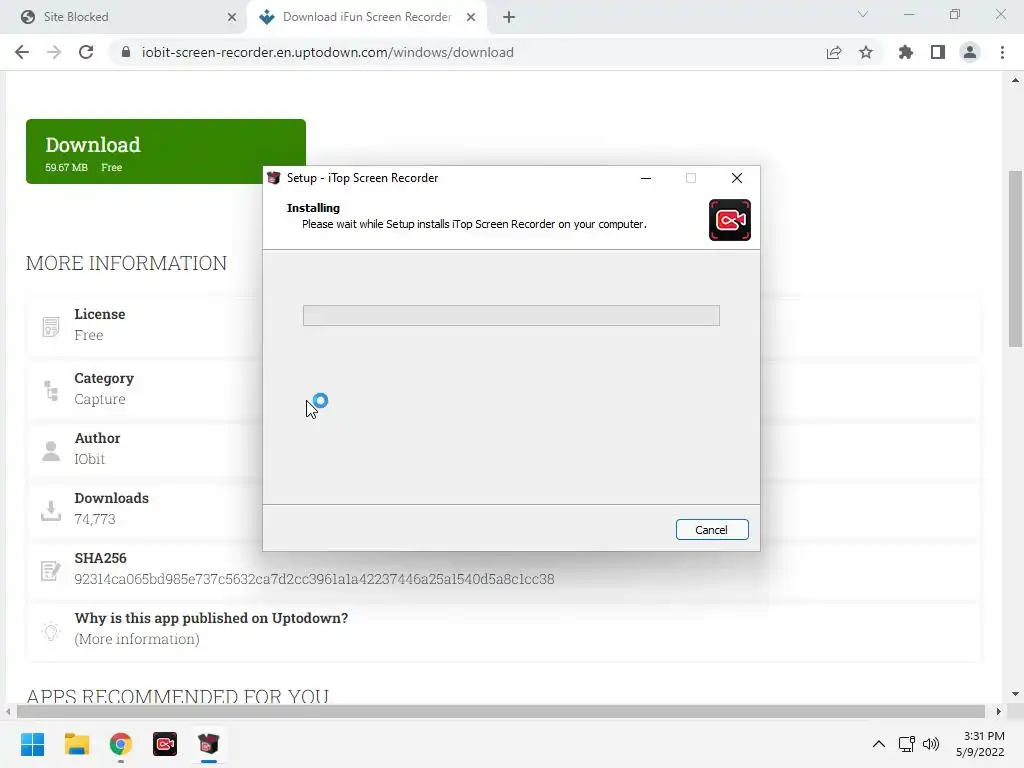Click the Downloads count 74,773
Image resolution: width=1024 pixels, height=768 pixels.
(95, 519)
